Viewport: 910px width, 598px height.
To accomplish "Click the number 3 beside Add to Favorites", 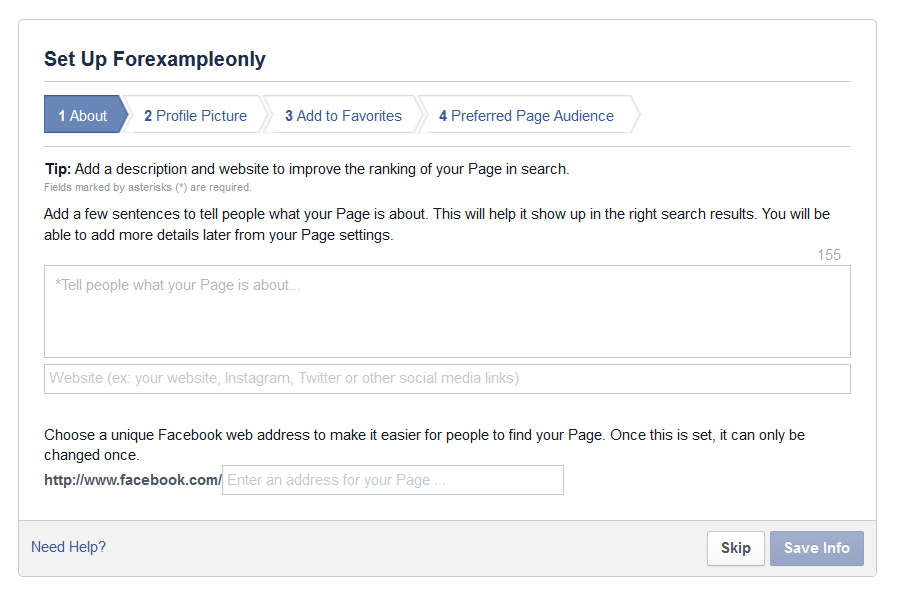I will point(289,116).
